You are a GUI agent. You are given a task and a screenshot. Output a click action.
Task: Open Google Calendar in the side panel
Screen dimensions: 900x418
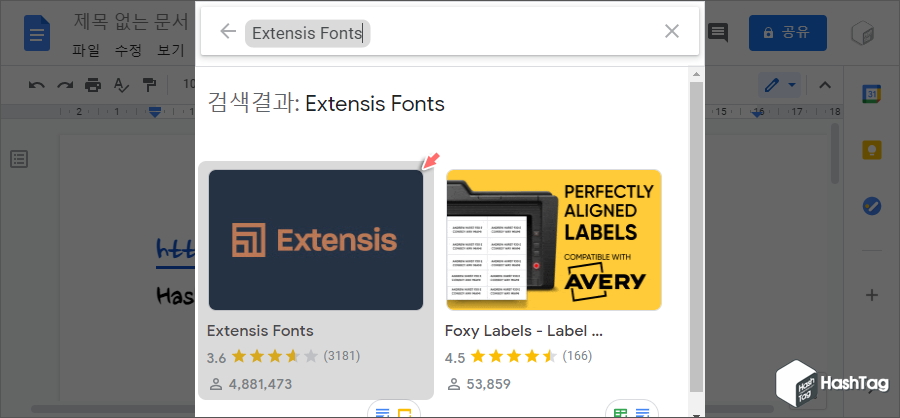click(871, 94)
